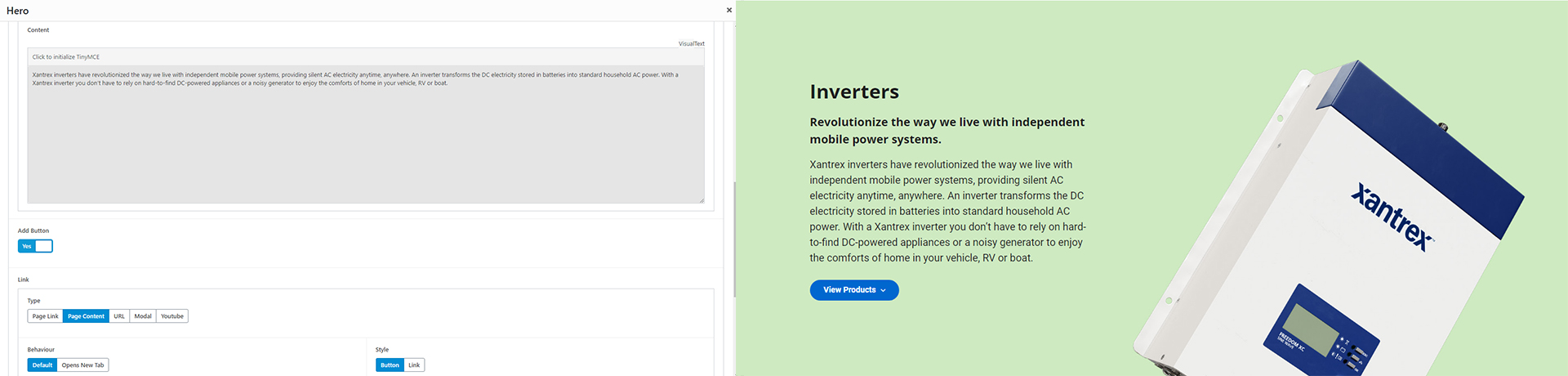Grab the text area resize handle

coord(701,199)
